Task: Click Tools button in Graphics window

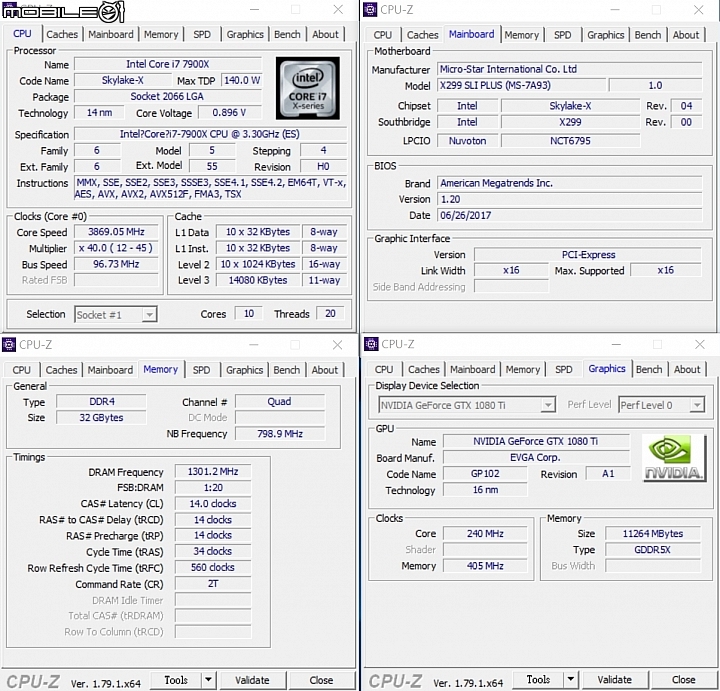Action: point(538,679)
